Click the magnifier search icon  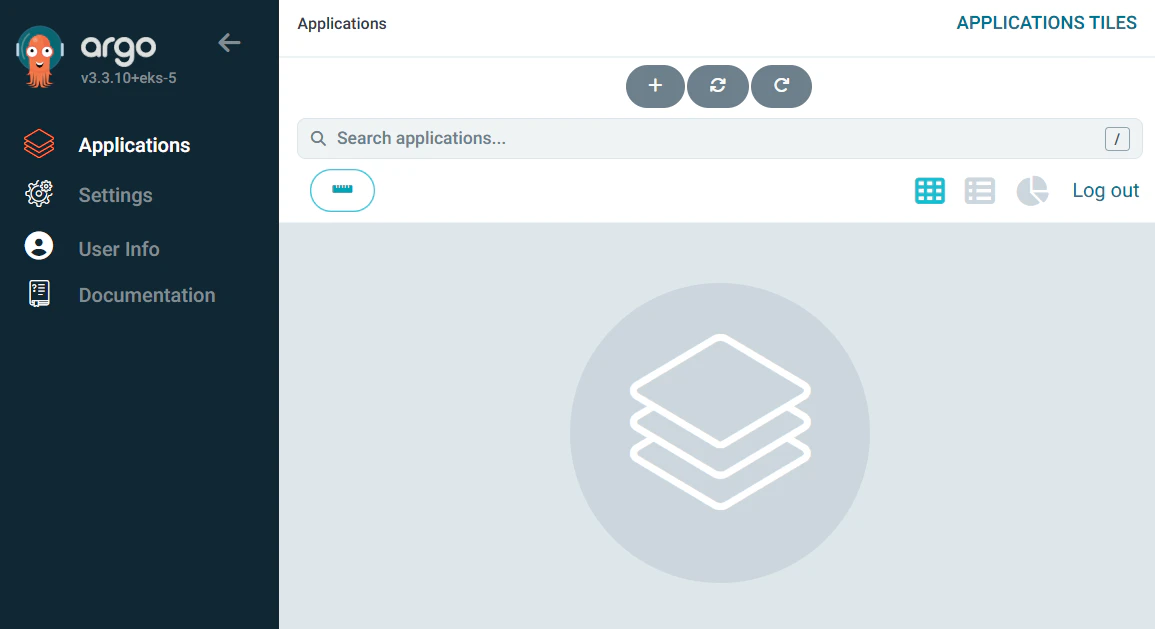[318, 138]
